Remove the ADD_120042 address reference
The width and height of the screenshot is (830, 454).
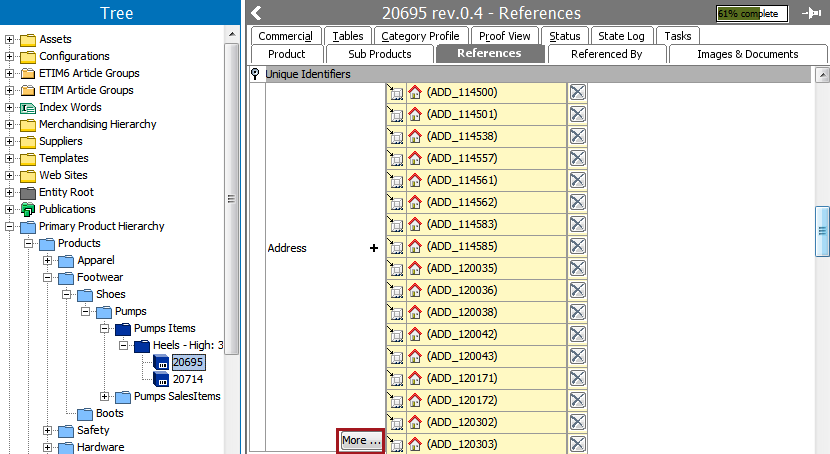(578, 334)
